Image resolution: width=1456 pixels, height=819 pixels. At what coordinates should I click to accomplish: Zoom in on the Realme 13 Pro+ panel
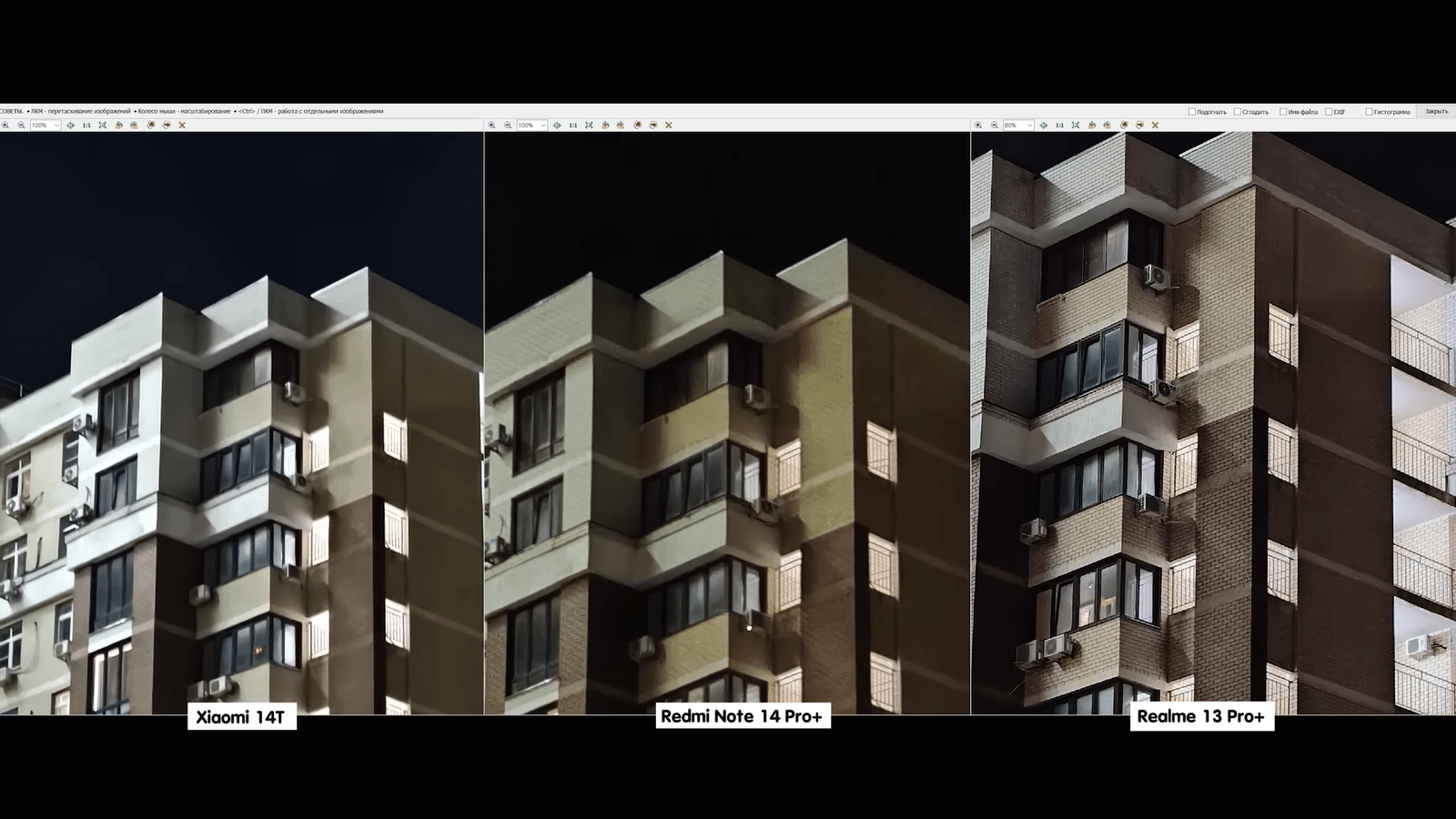[978, 125]
